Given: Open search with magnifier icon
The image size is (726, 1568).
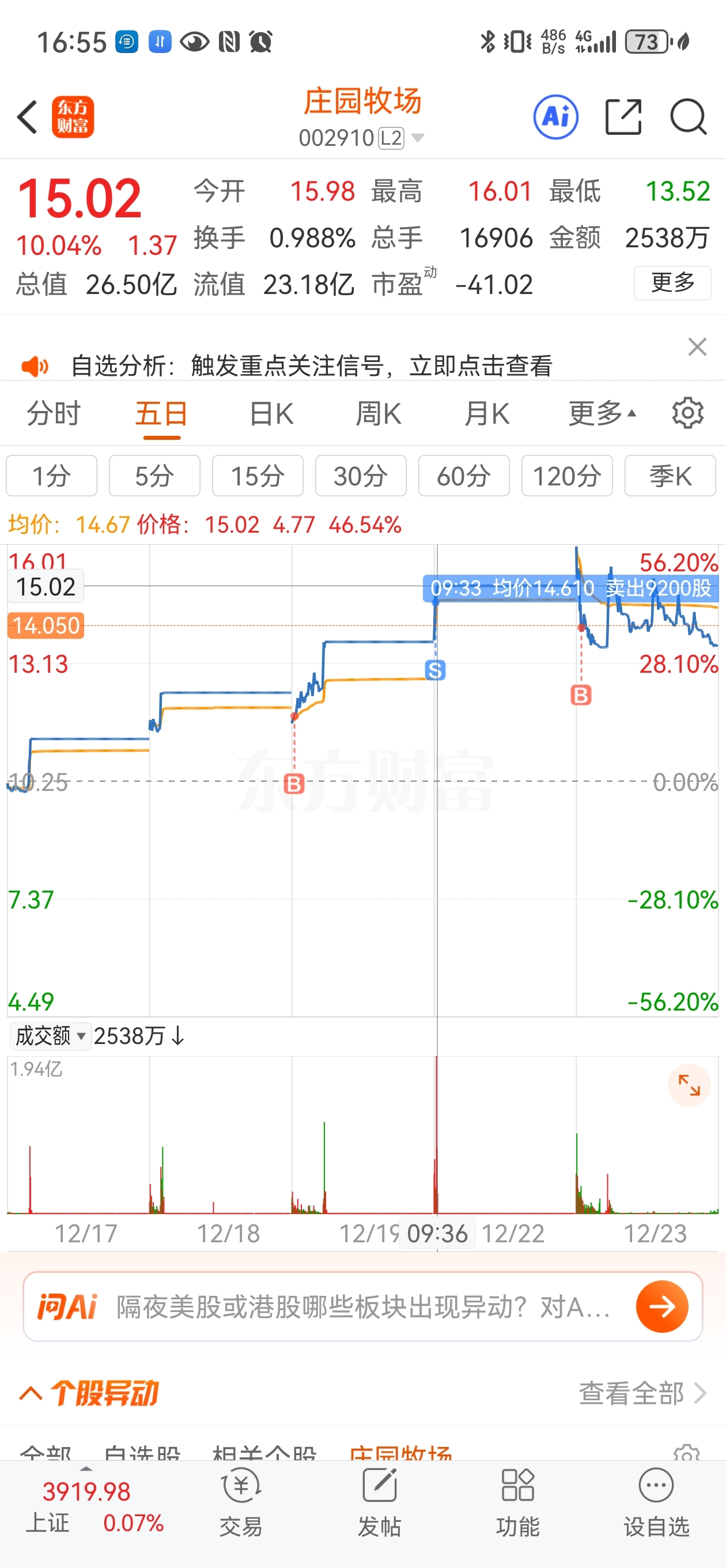Looking at the screenshot, I should [x=687, y=117].
